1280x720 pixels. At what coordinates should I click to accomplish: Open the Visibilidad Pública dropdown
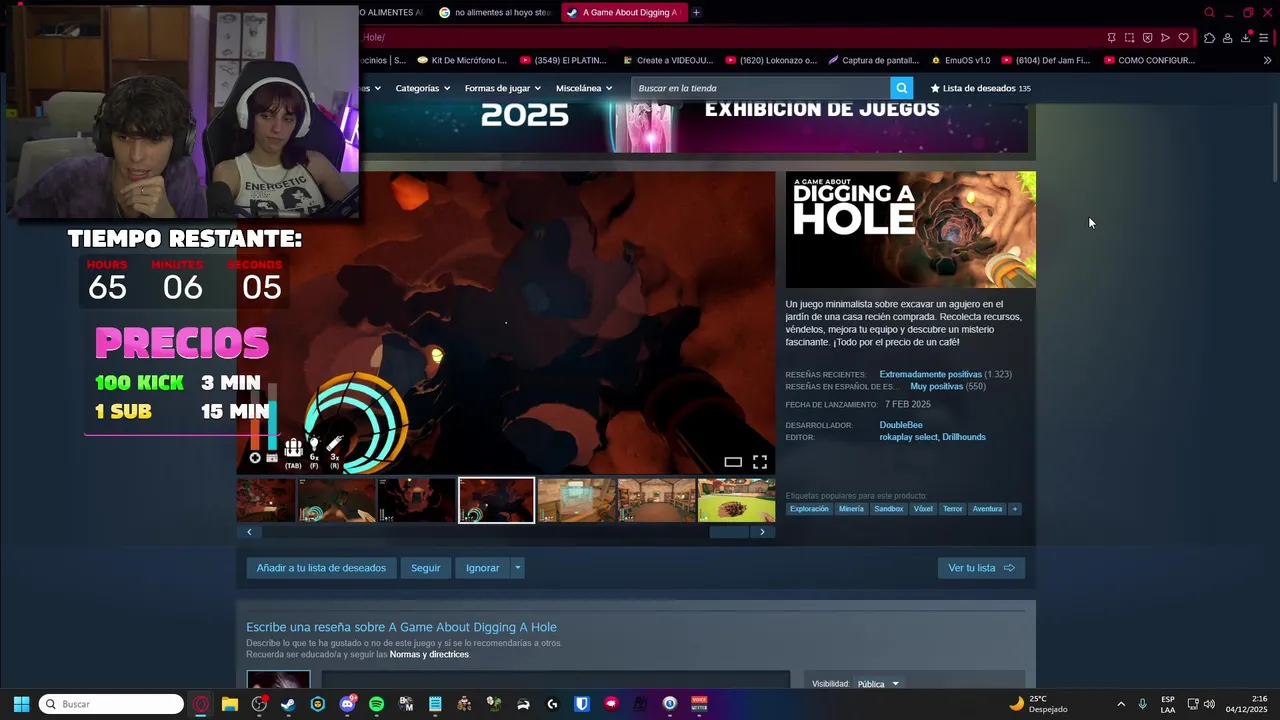point(879,684)
